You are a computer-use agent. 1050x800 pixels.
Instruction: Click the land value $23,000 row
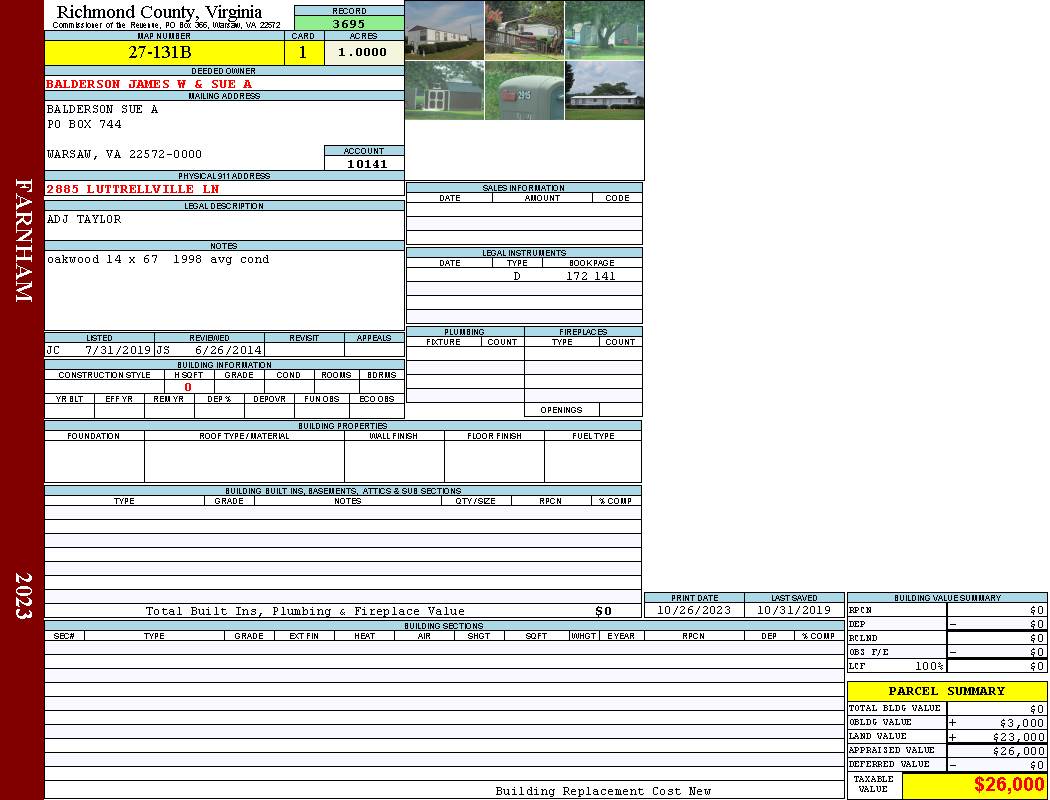coord(946,737)
